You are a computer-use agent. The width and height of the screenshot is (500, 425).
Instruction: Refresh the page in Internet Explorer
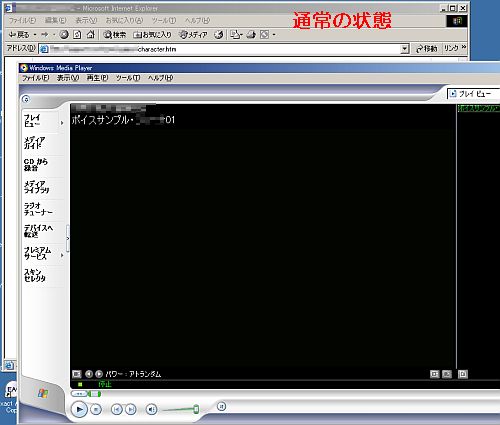pos(77,34)
